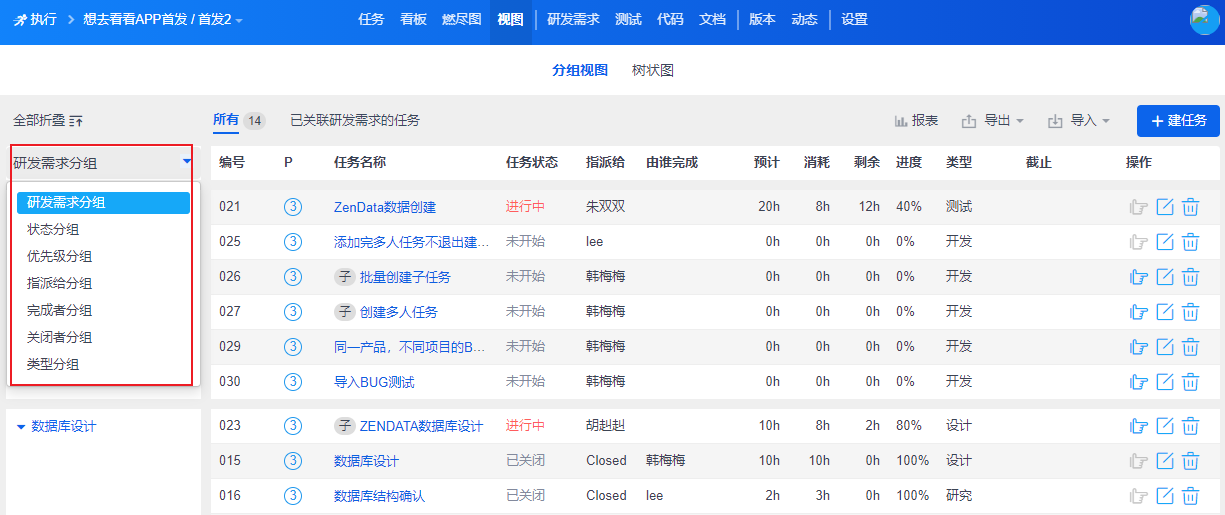The height and width of the screenshot is (515, 1225).
Task: Open 燃尽图 in top navigation
Action: pos(461,20)
